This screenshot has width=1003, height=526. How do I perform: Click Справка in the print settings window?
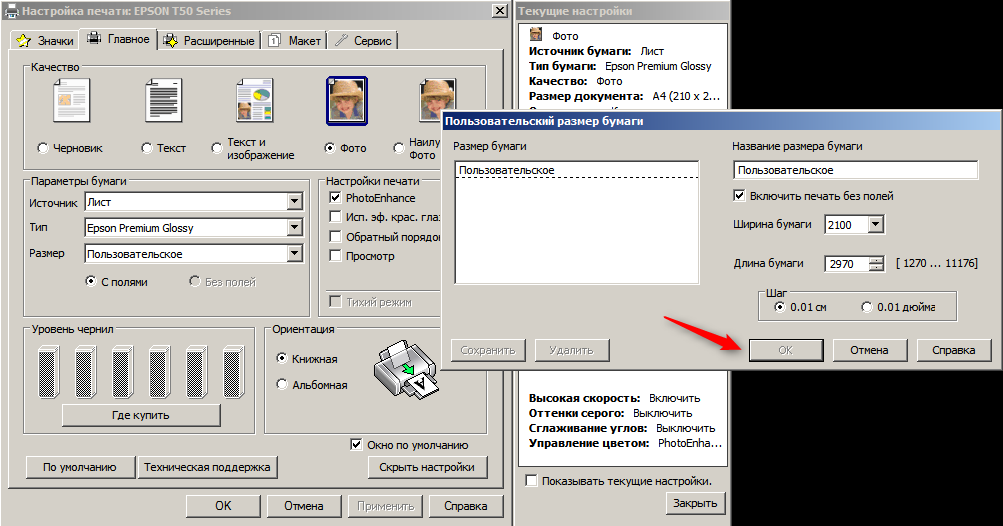466,506
